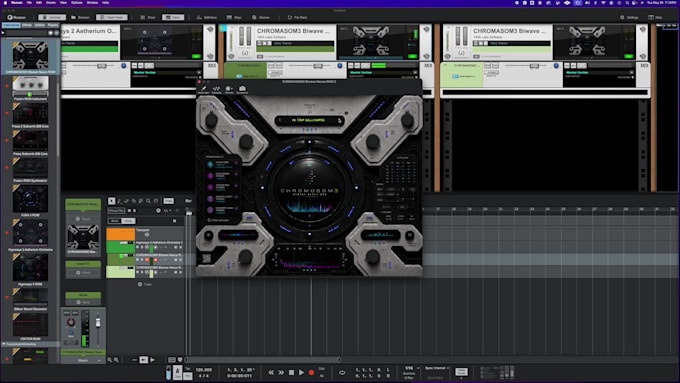Open the Sync Internal dropdown in transport
The width and height of the screenshot is (680, 383).
pos(436,368)
